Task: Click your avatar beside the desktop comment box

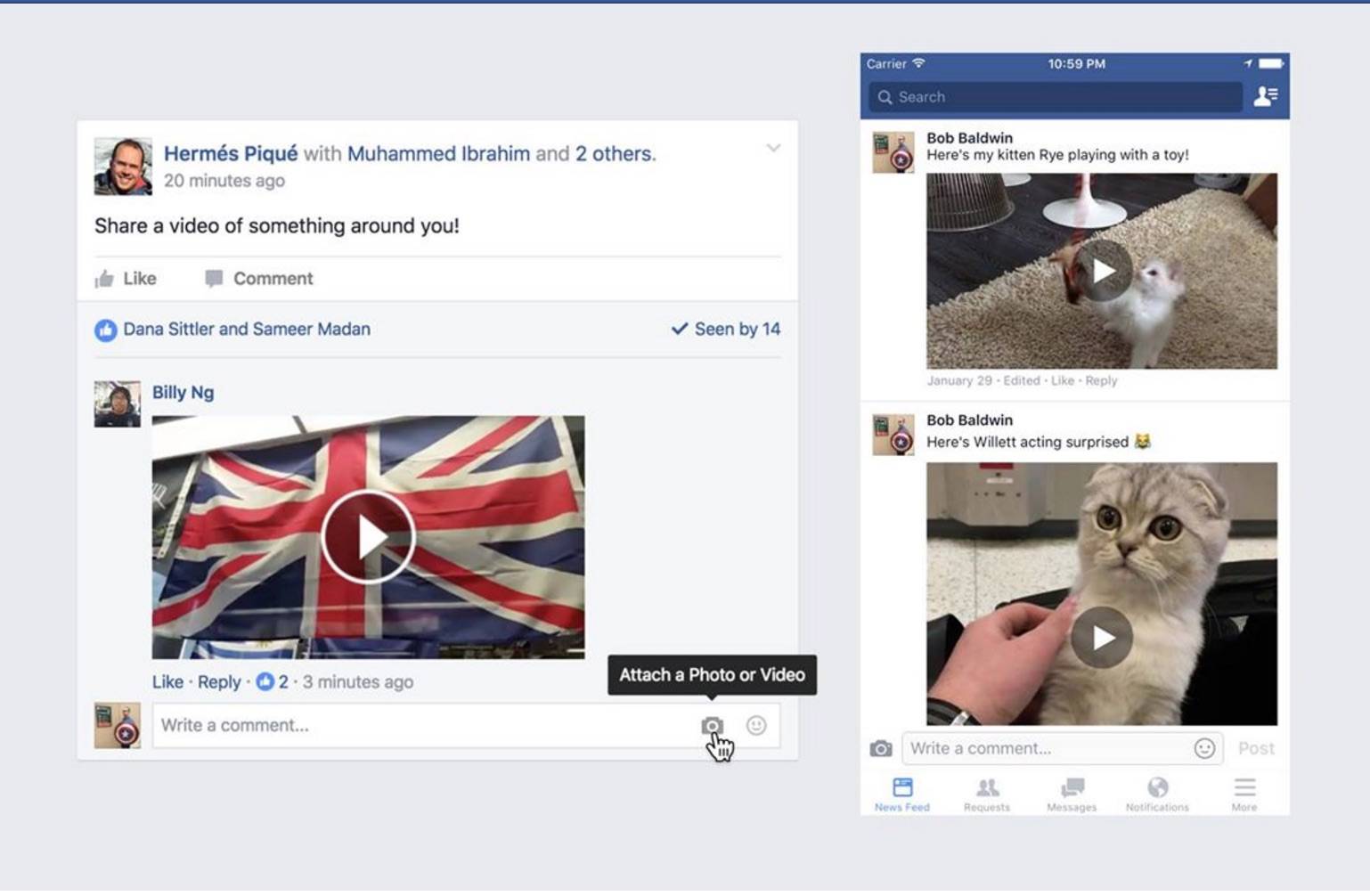Action: pyautogui.click(x=118, y=725)
